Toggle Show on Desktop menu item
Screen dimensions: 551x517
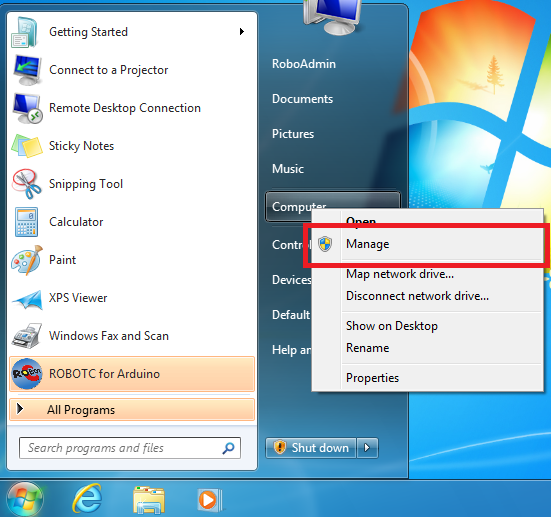pos(392,326)
